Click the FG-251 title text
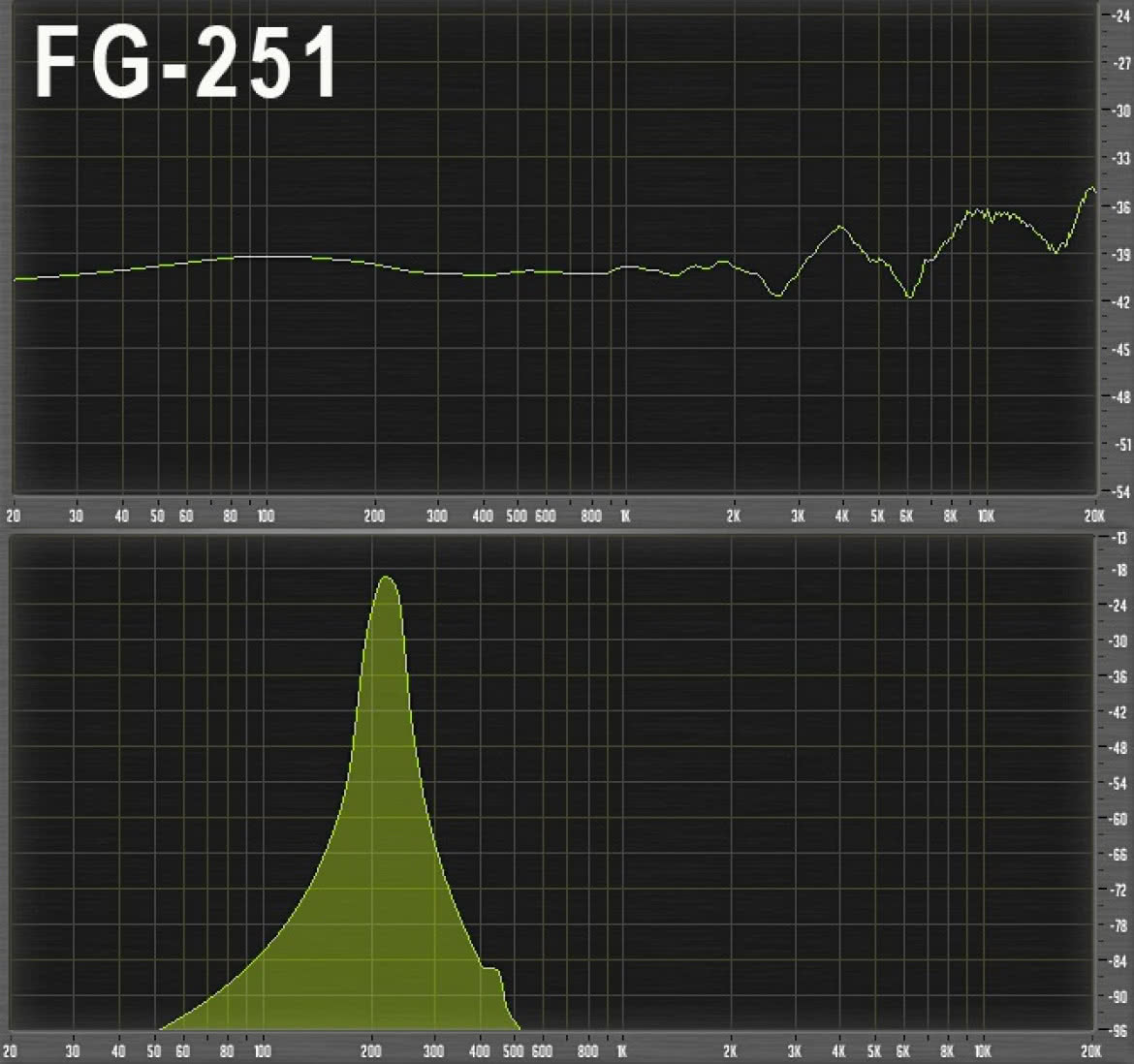Image resolution: width=1134 pixels, height=1064 pixels. coord(186,62)
